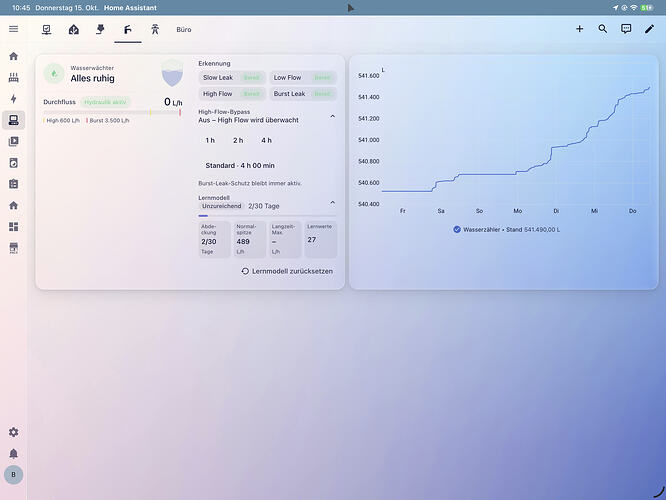666x500 pixels.
Task: Click the shield water level icon
Action: click(172, 73)
